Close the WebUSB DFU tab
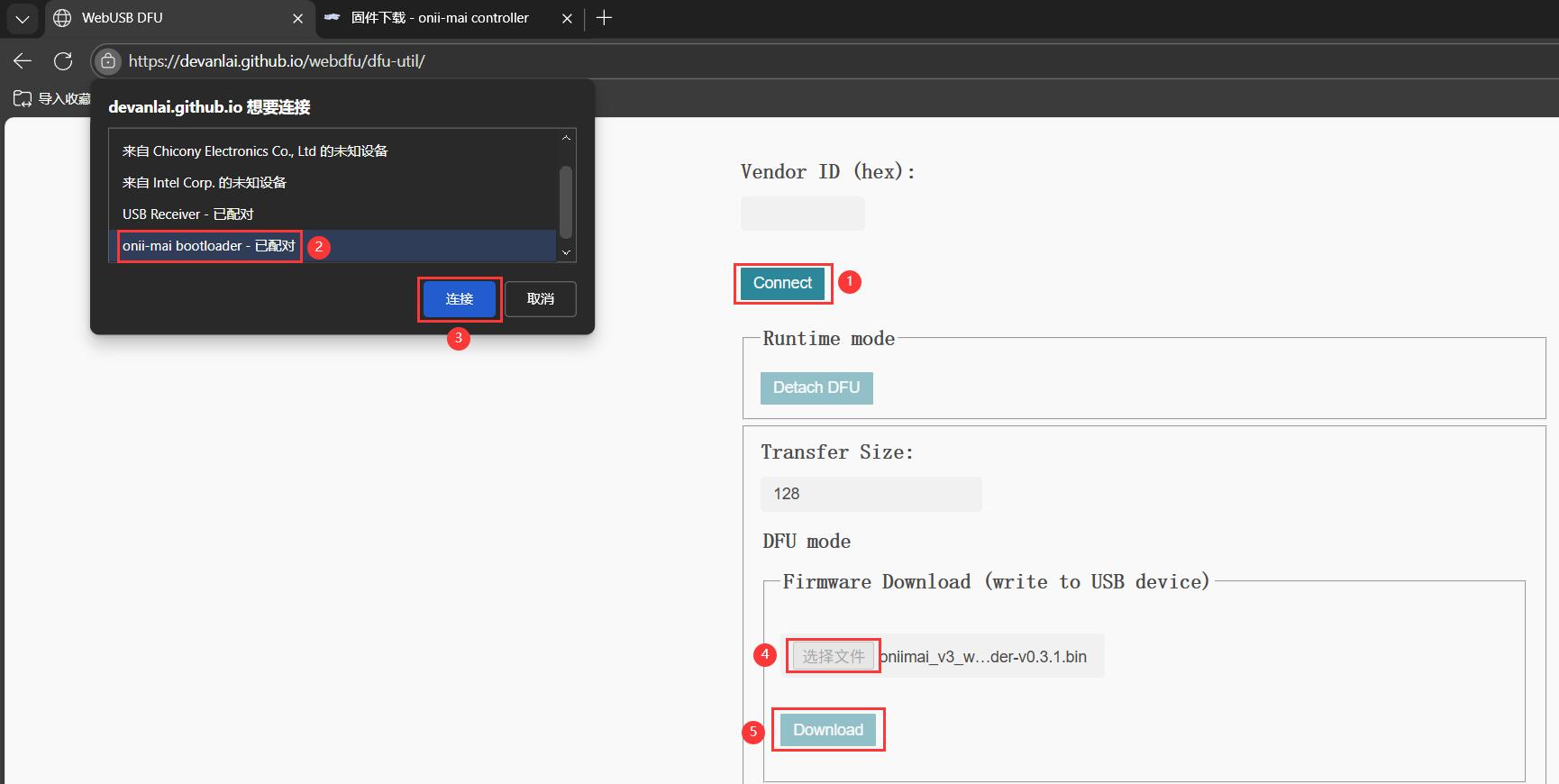 coord(297,18)
